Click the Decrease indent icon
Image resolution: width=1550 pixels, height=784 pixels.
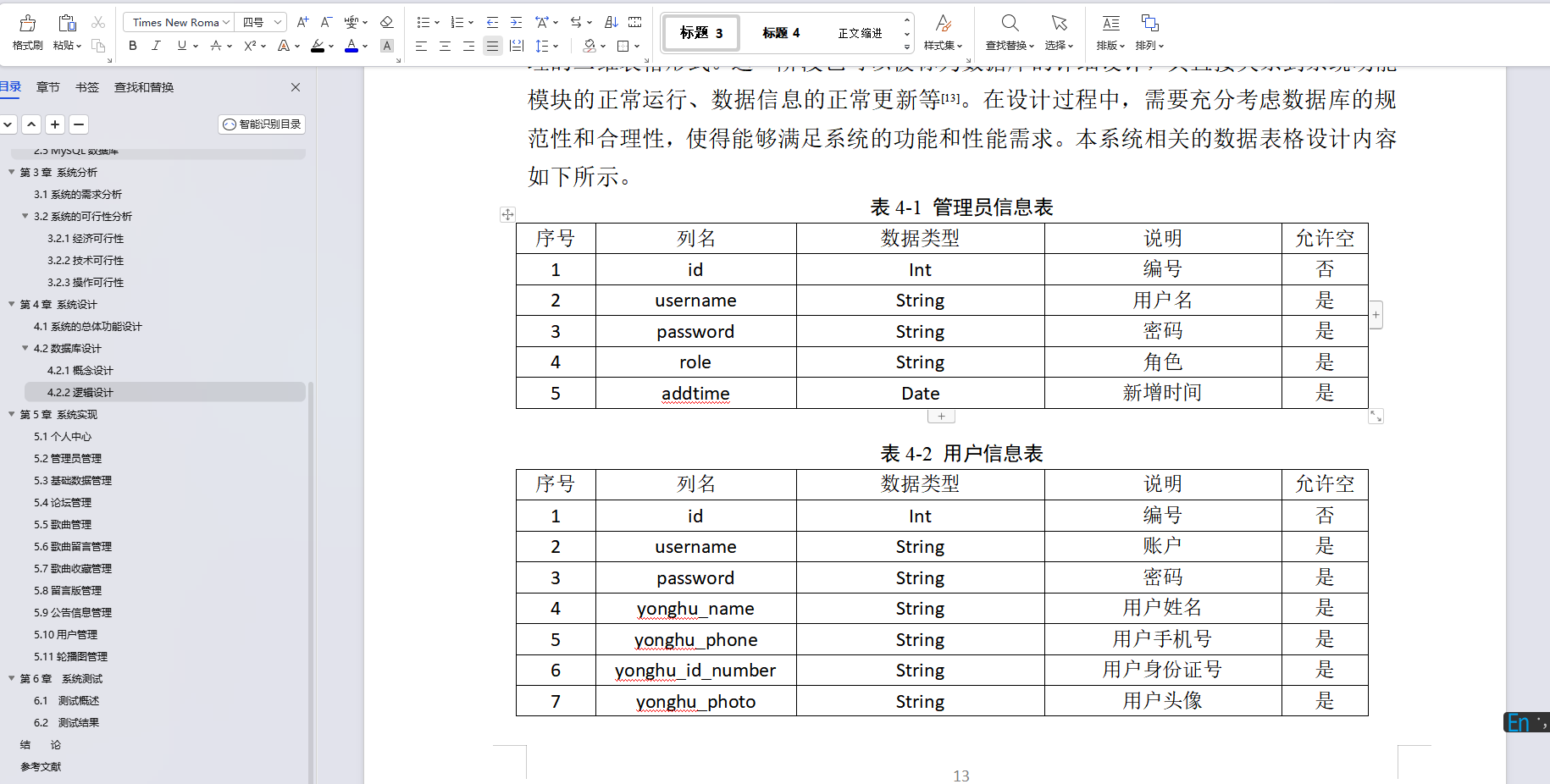492,22
